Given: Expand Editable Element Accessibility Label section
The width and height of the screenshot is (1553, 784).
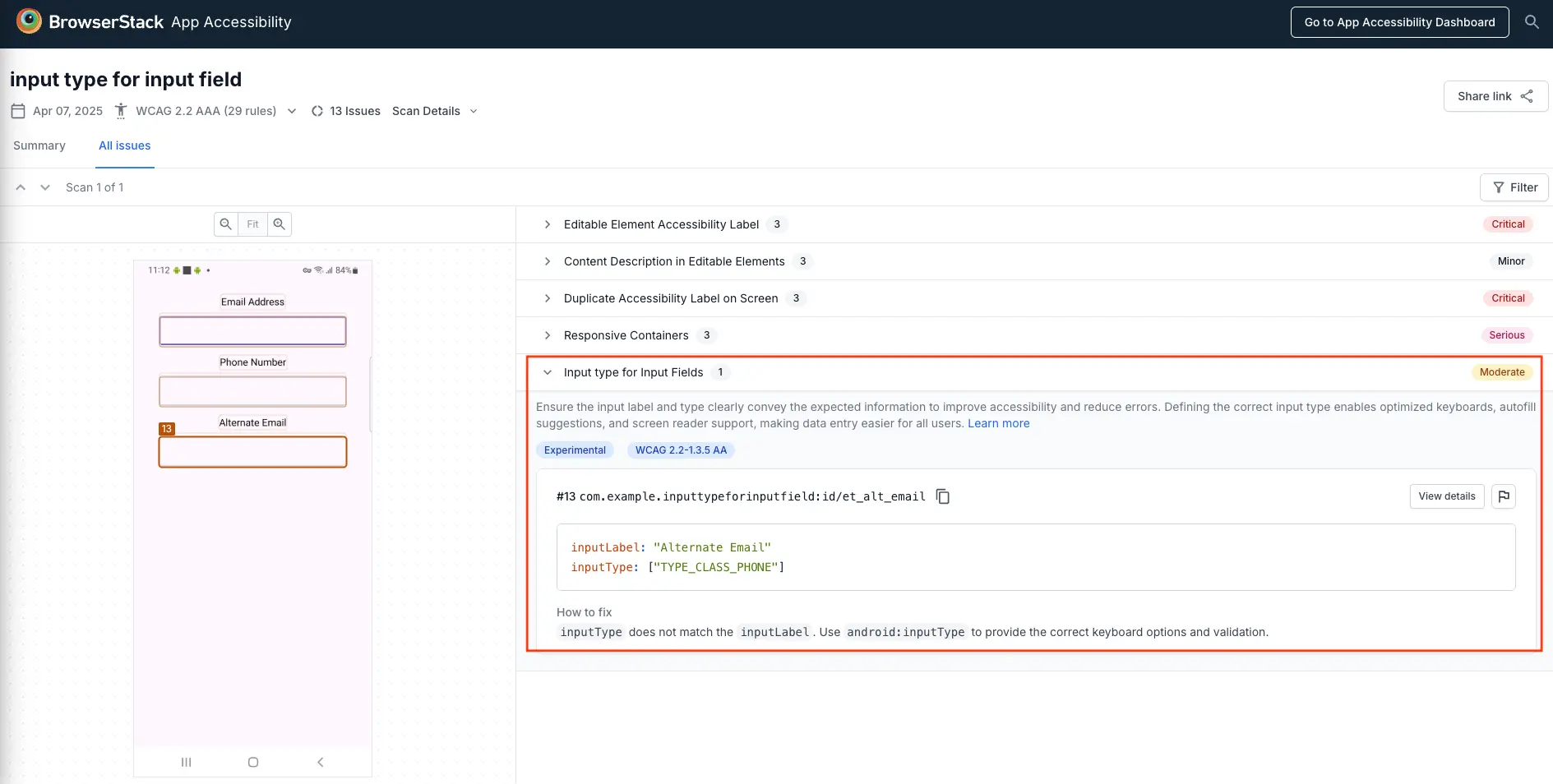Looking at the screenshot, I should point(547,224).
